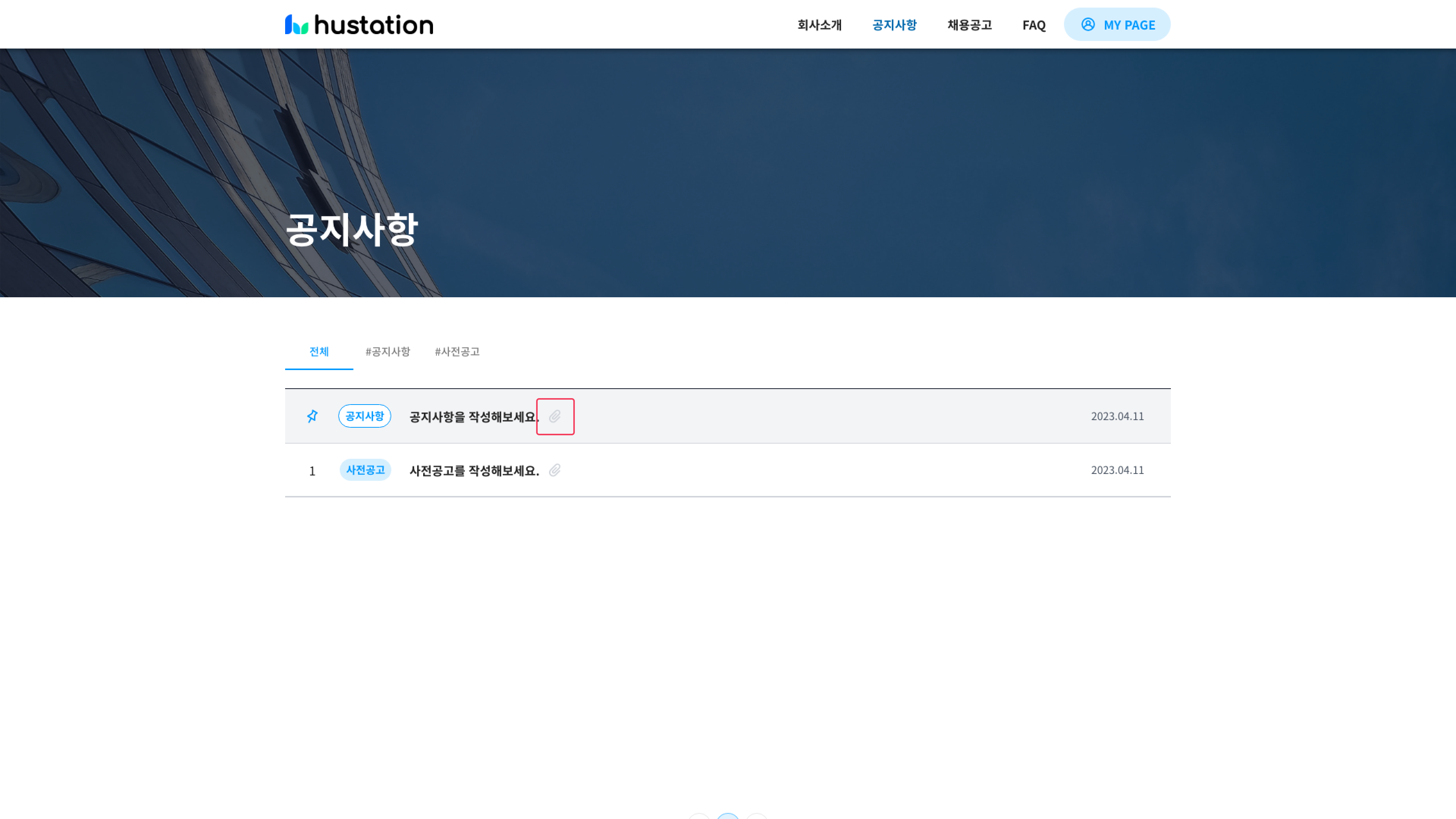Switch to the #사전공고 filter tab
Screen dimensions: 1456x819
coord(457,351)
